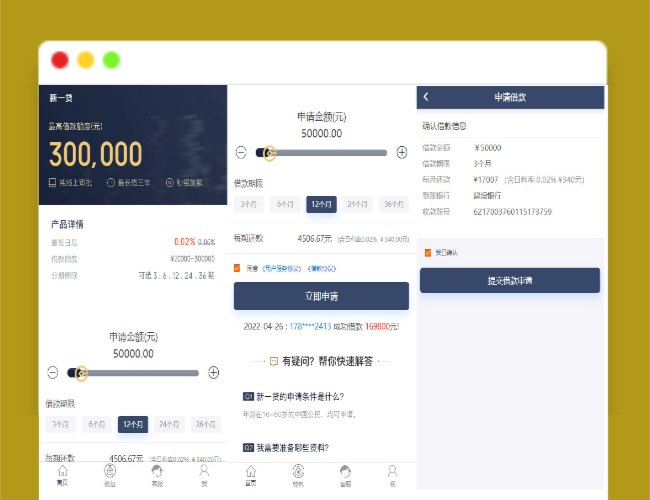Click the 0.02% daily rate value

[184, 242]
